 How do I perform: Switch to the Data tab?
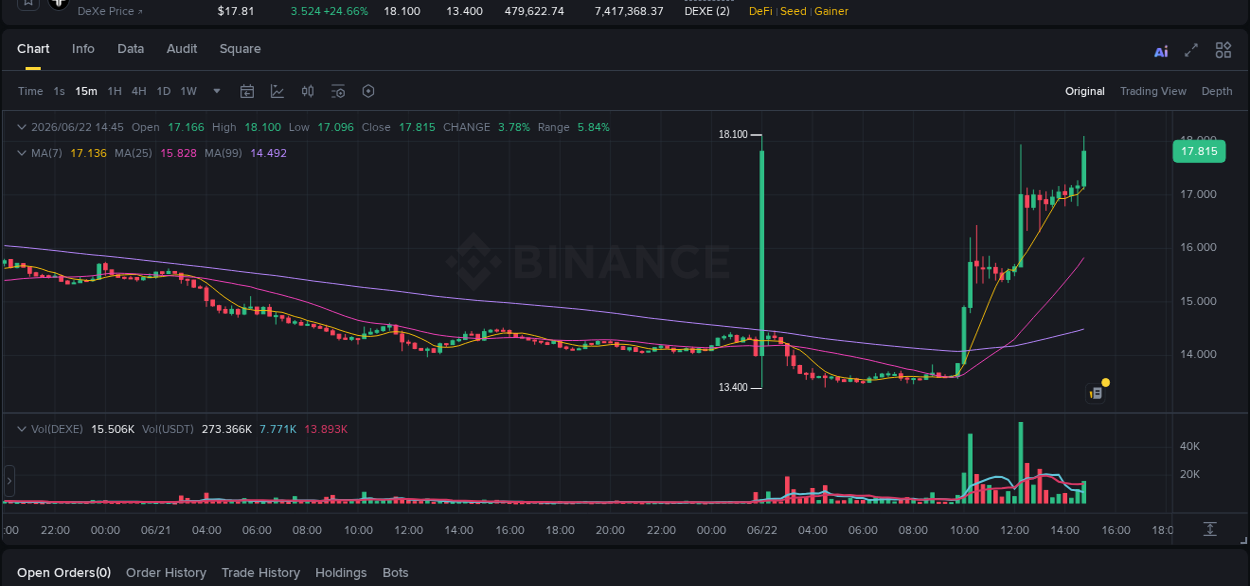coord(130,49)
